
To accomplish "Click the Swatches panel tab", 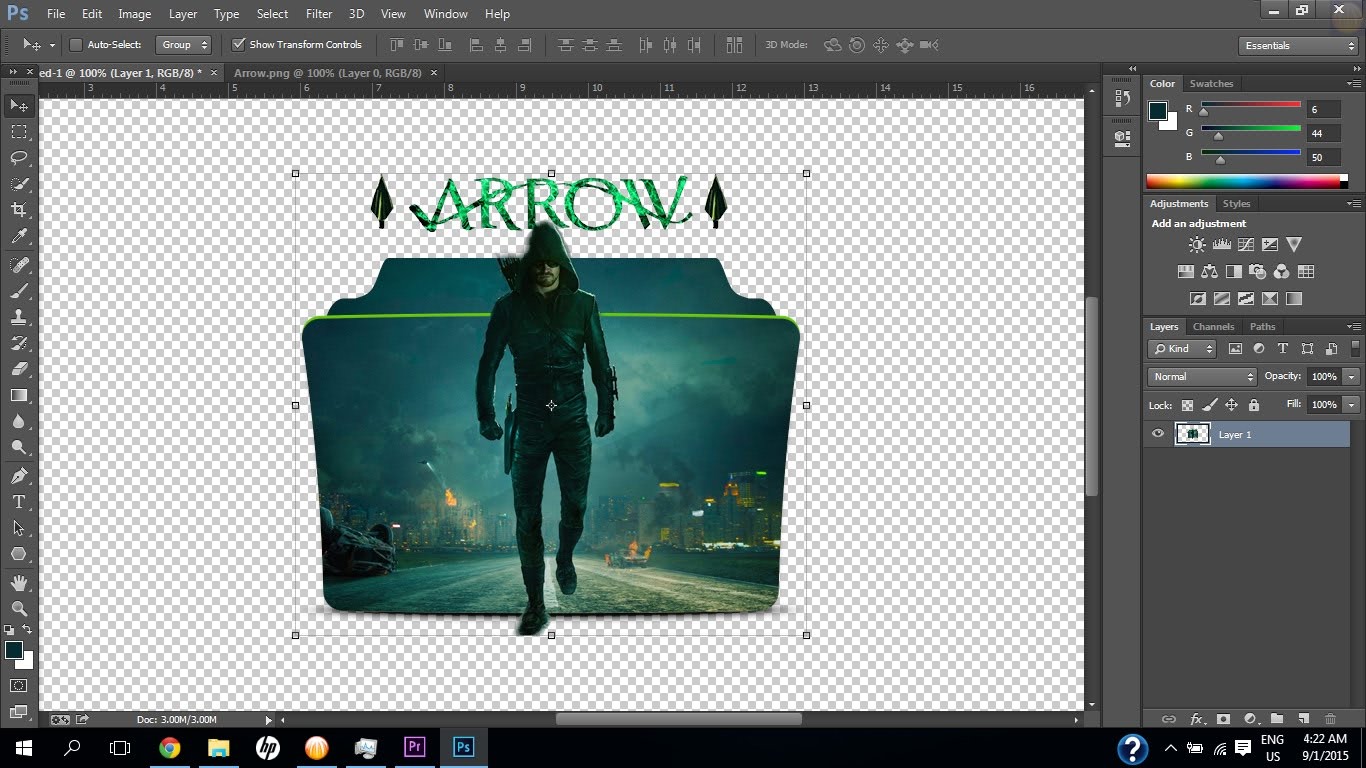I will coord(1211,84).
